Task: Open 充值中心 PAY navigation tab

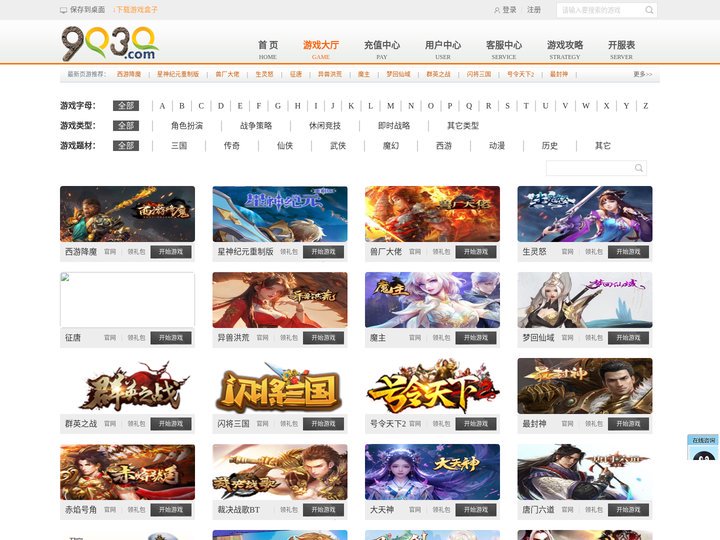Action: click(382, 50)
